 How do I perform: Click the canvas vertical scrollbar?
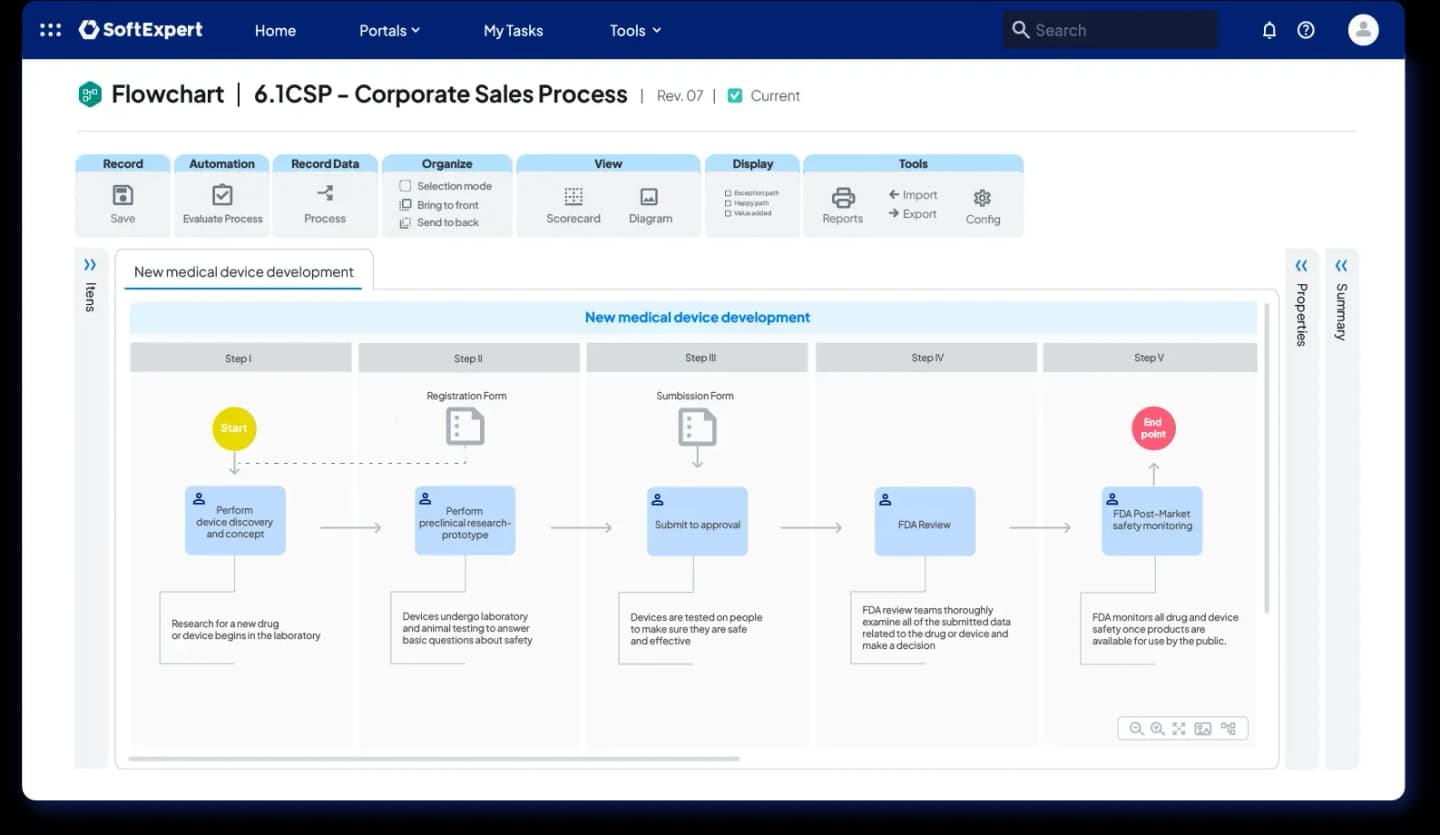(x=1267, y=459)
